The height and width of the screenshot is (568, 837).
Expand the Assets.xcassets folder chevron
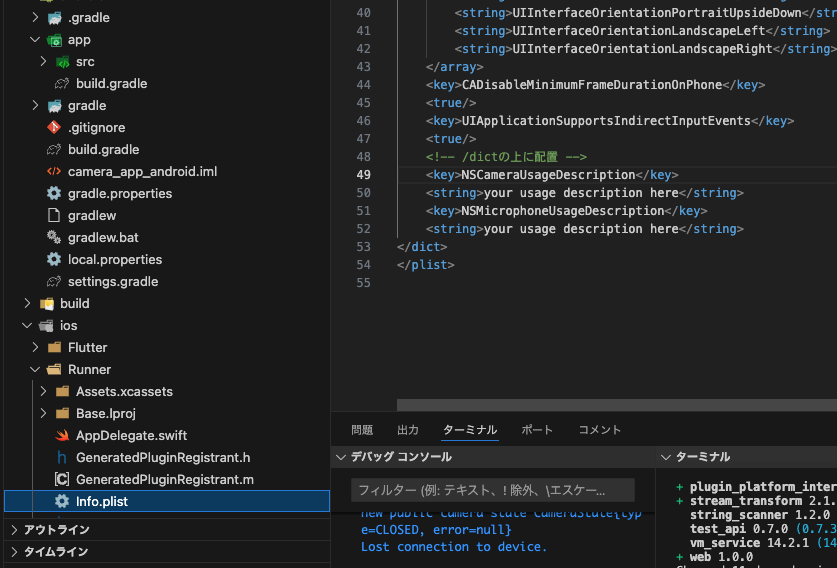pyautogui.click(x=43, y=391)
